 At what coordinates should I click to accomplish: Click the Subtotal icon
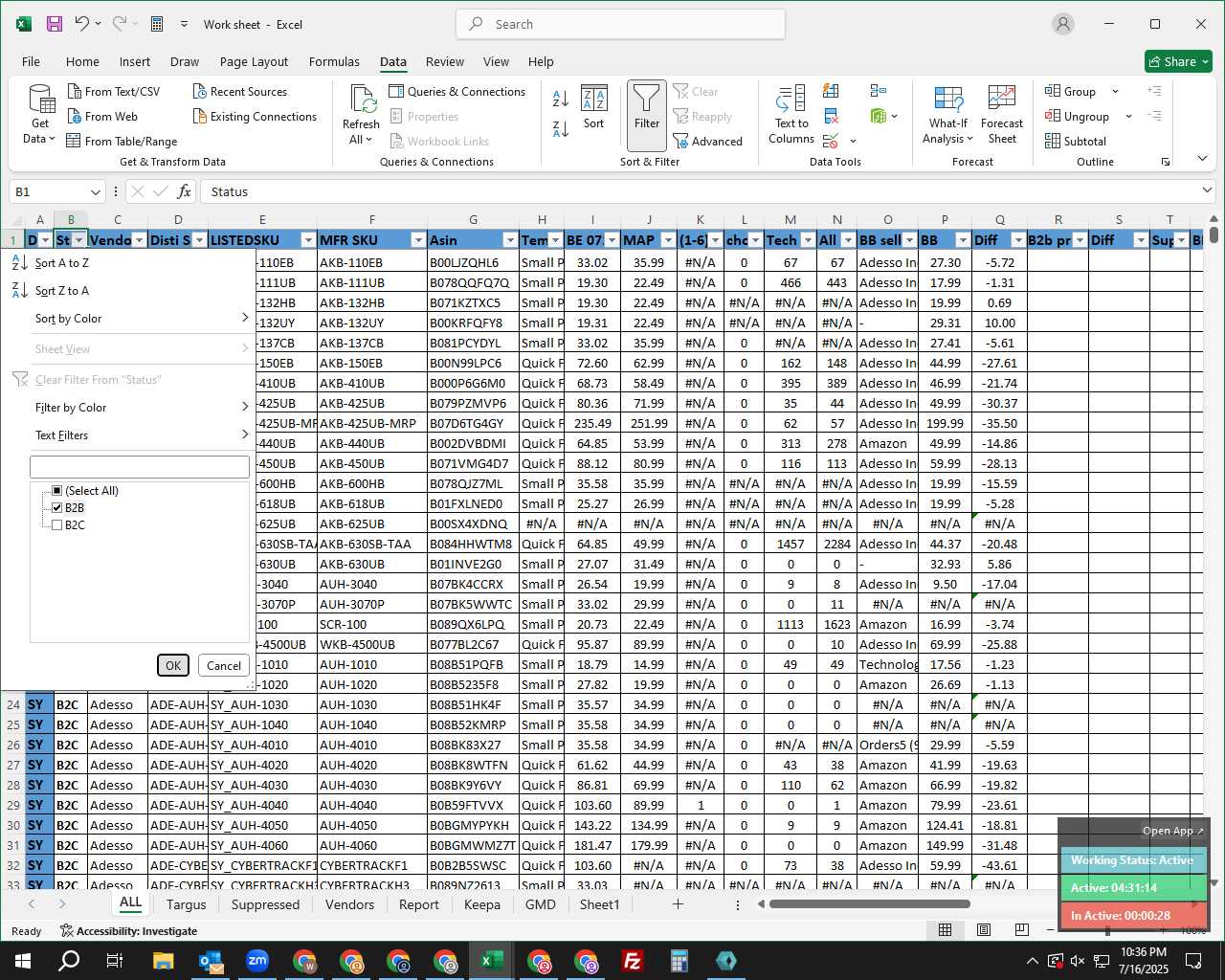pos(1053,141)
